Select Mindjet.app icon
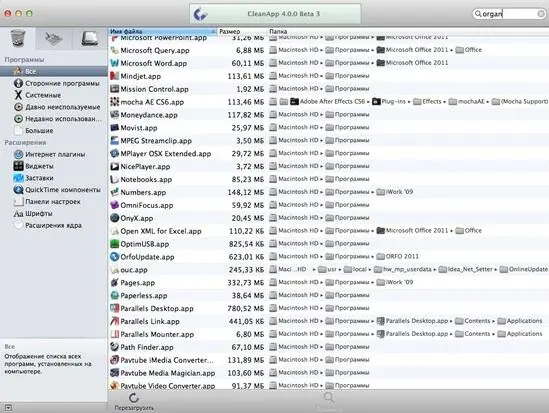549x413 pixels. coord(114,76)
